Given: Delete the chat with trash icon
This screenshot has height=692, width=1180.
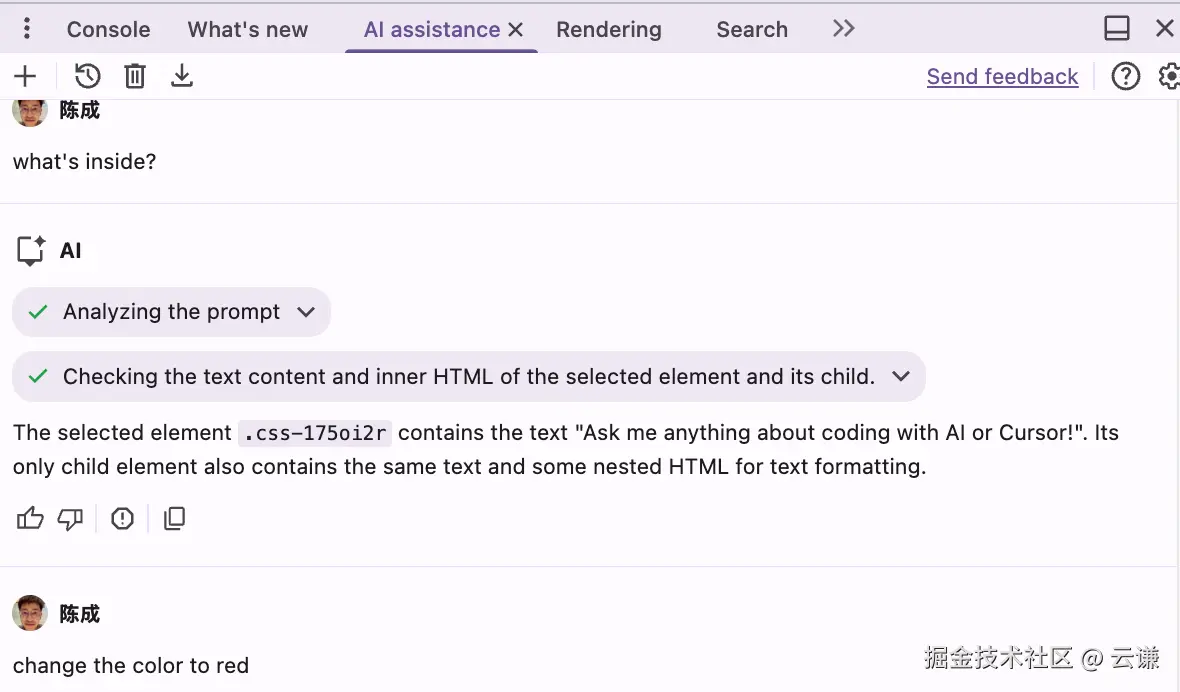Looking at the screenshot, I should pyautogui.click(x=135, y=76).
